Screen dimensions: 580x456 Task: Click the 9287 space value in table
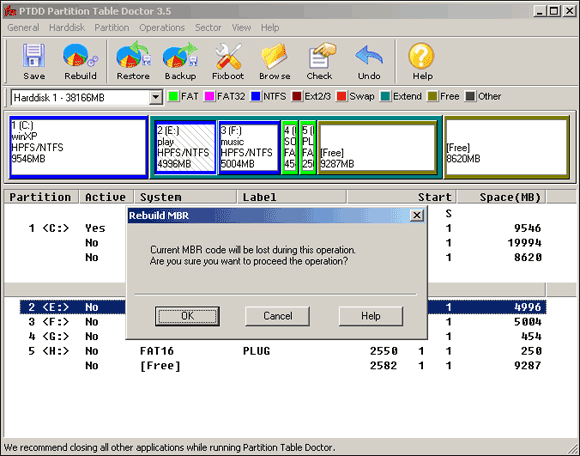527,366
